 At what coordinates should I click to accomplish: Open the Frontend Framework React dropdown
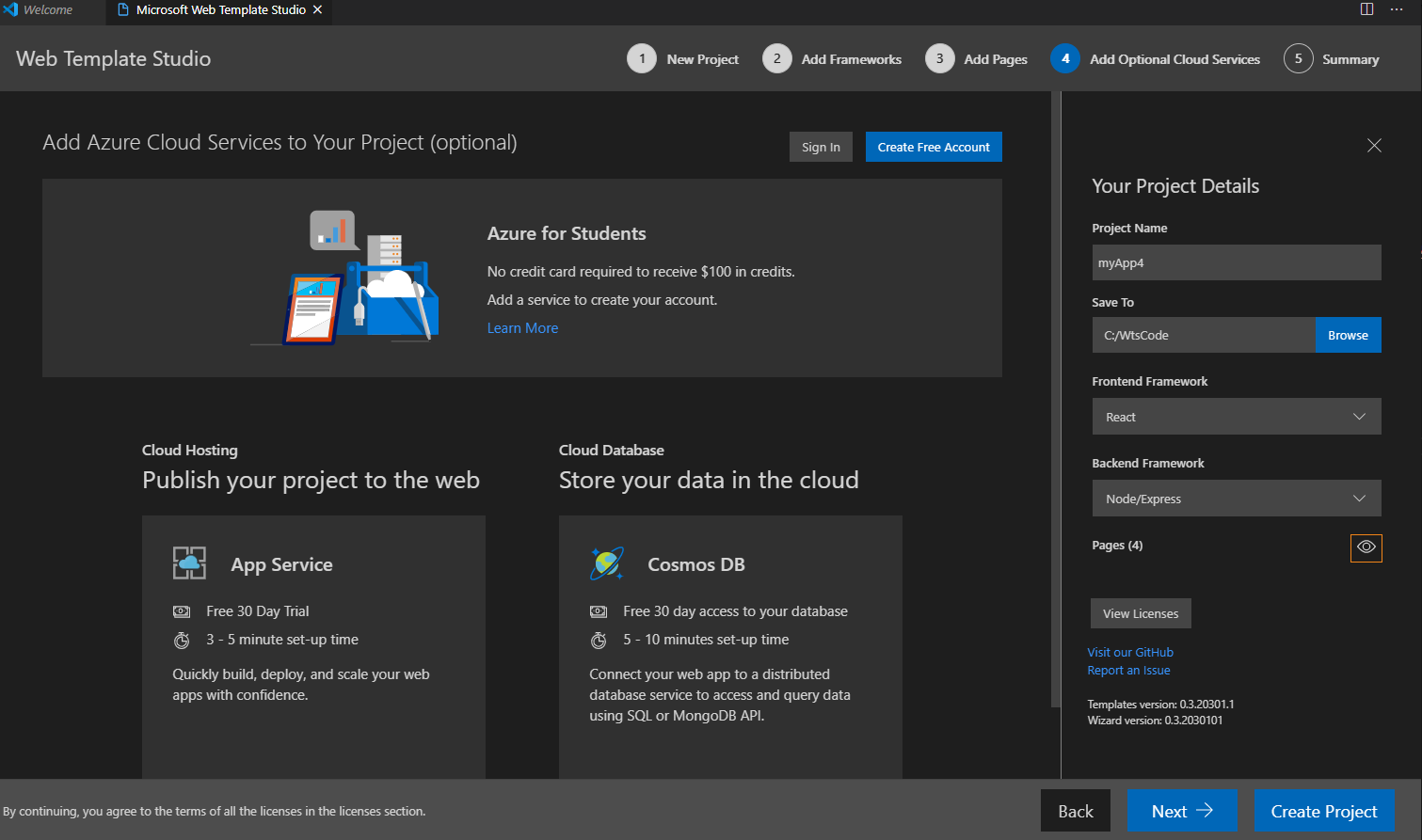[x=1237, y=417]
